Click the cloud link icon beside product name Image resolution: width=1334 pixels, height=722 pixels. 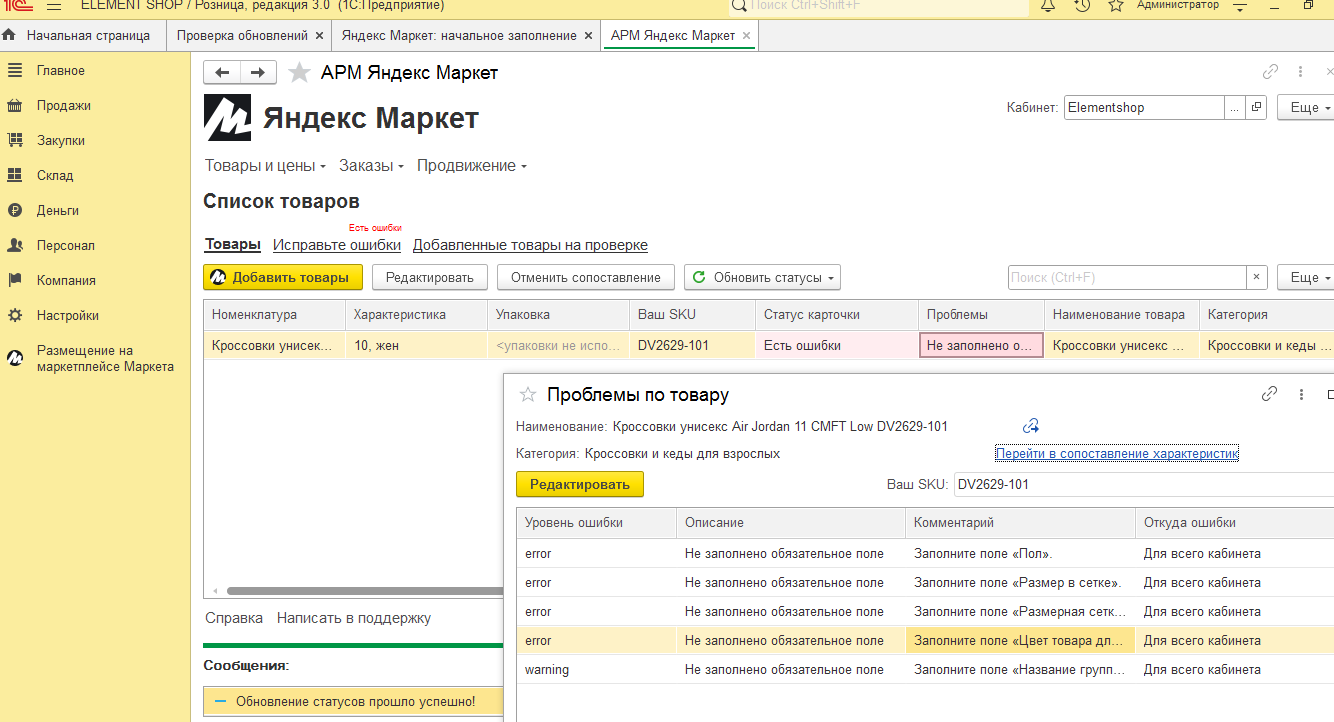pos(1031,427)
